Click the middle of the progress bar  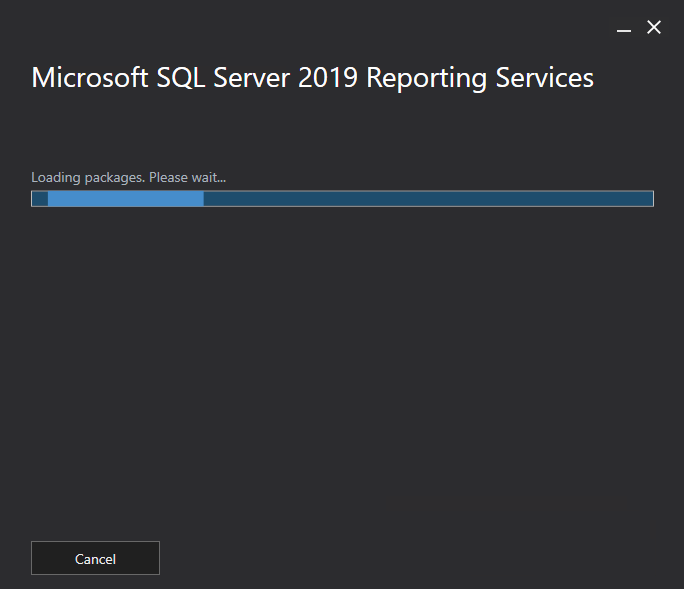coord(342,199)
